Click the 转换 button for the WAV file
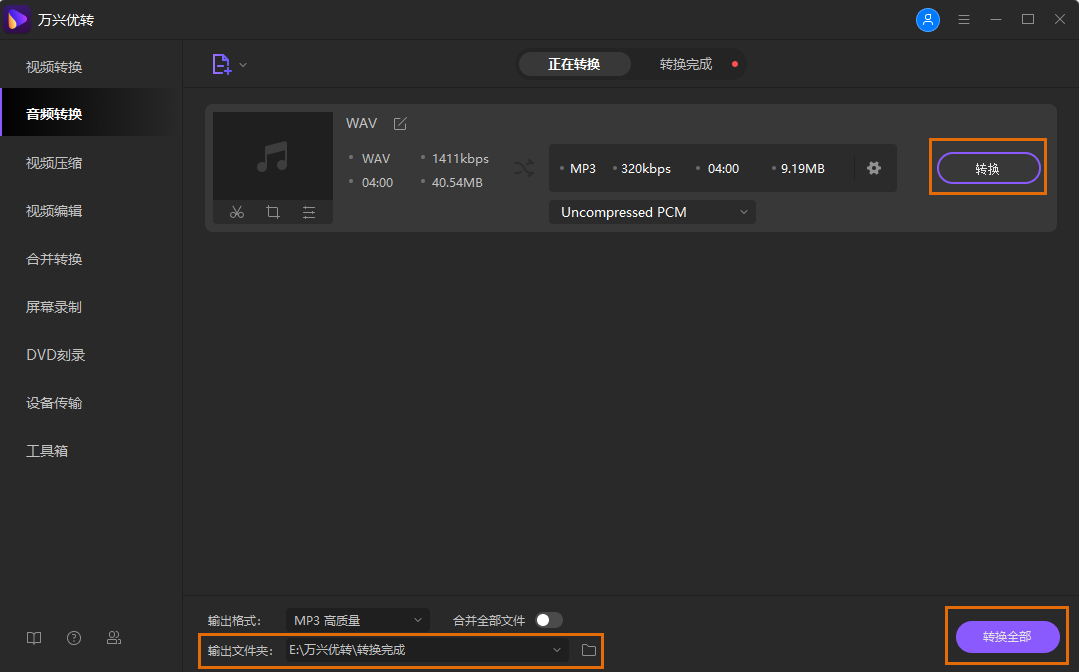This screenshot has height=672, width=1079. (987, 168)
